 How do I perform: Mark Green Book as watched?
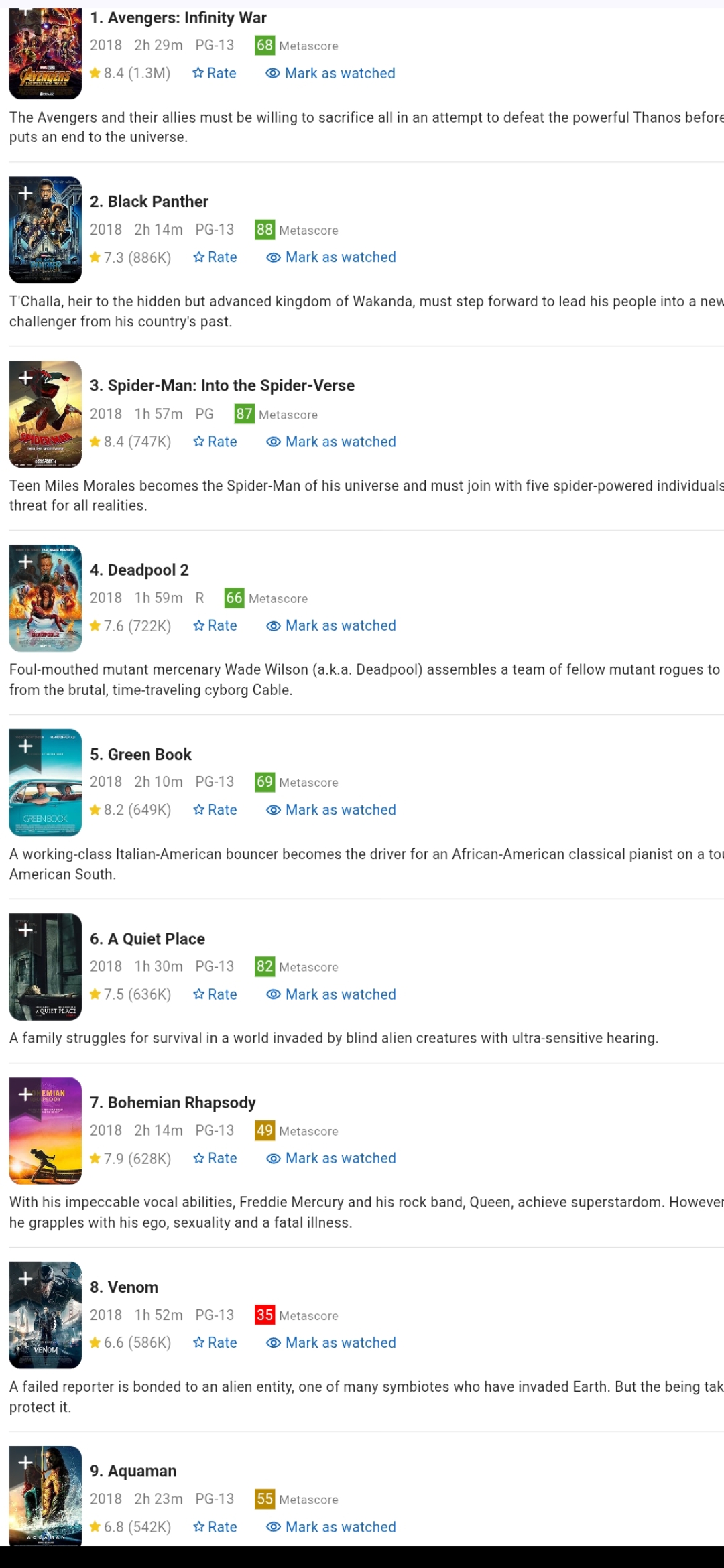[331, 810]
